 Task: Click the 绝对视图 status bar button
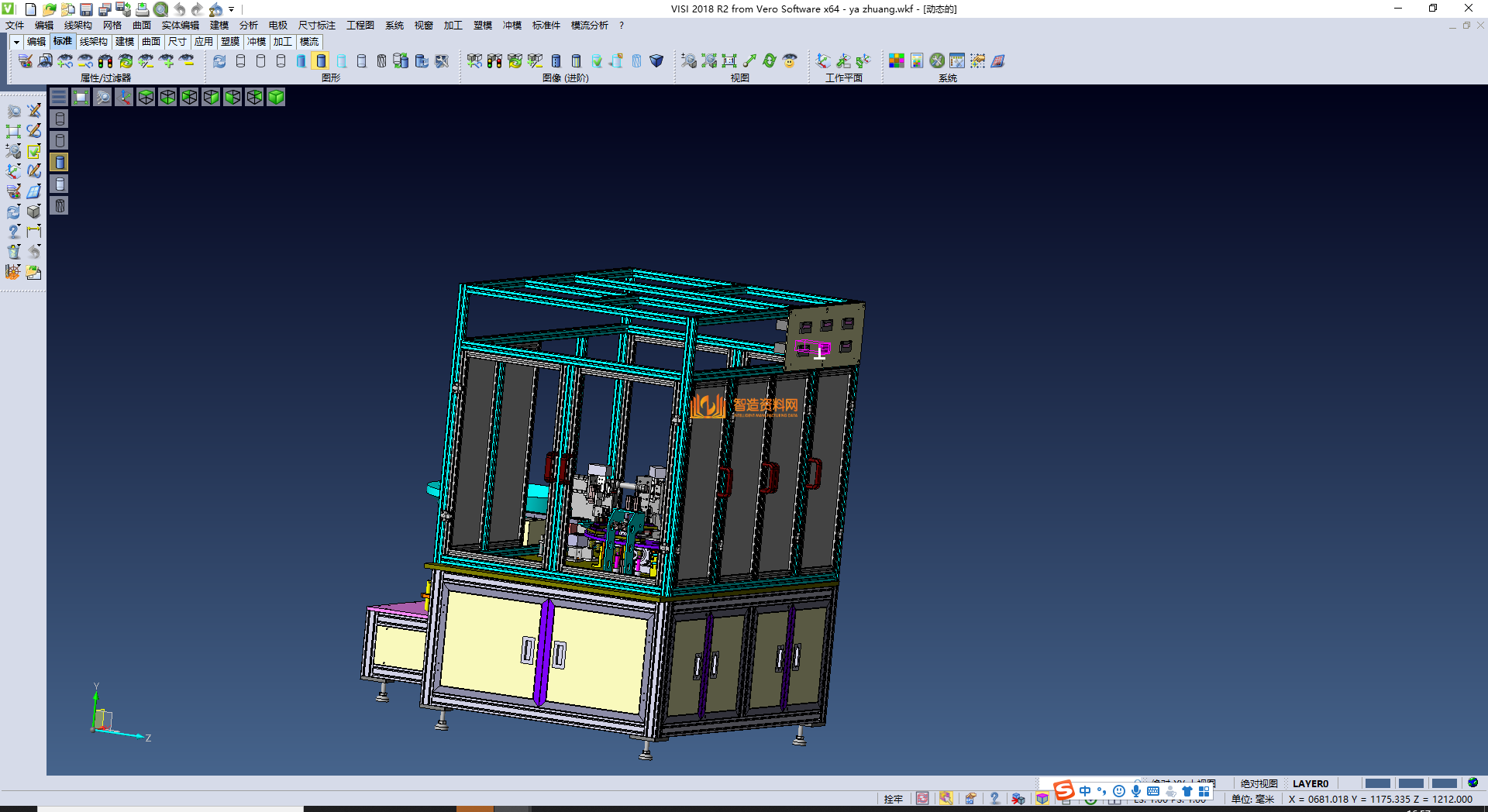[1259, 783]
